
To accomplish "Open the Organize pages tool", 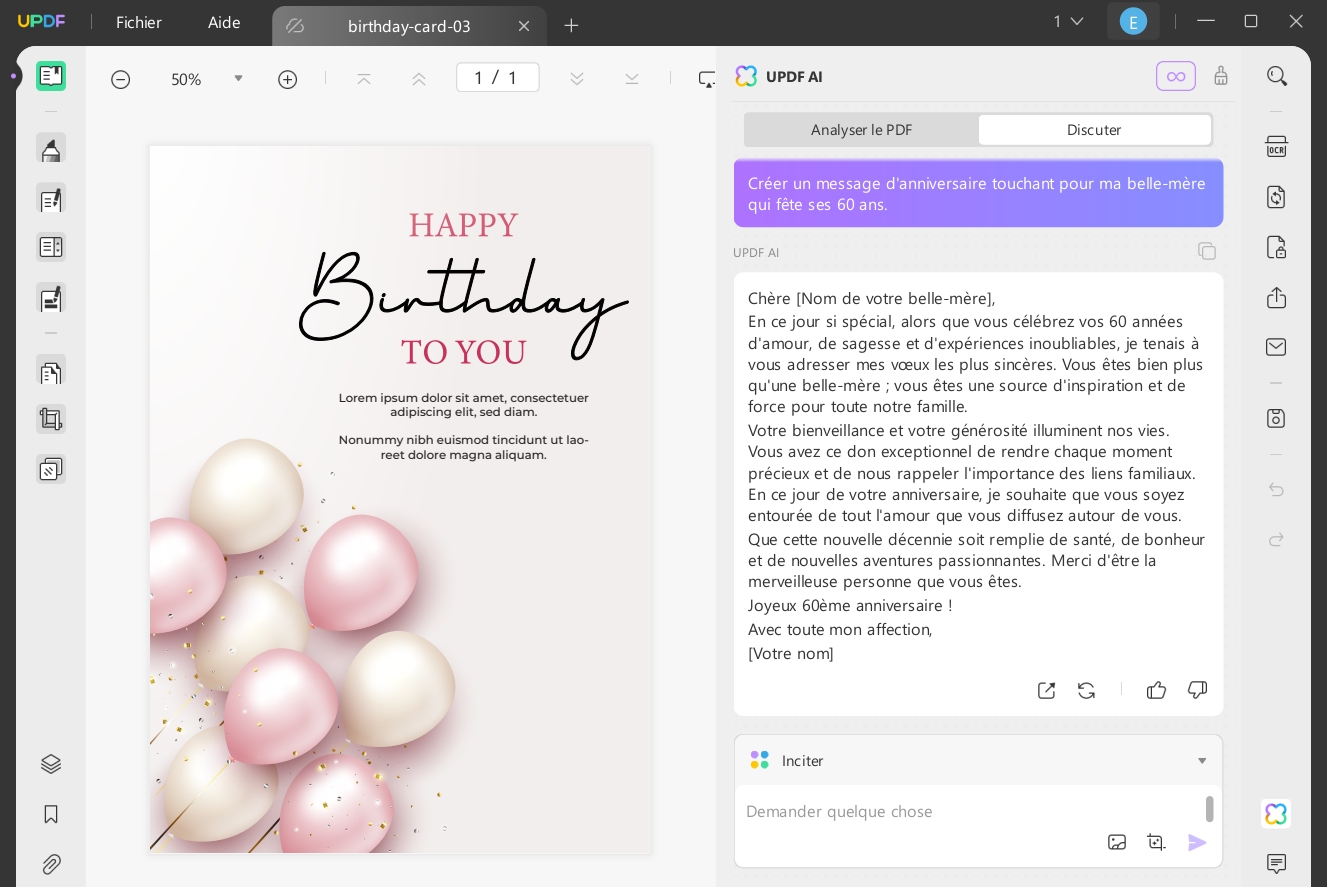I will click(x=51, y=371).
